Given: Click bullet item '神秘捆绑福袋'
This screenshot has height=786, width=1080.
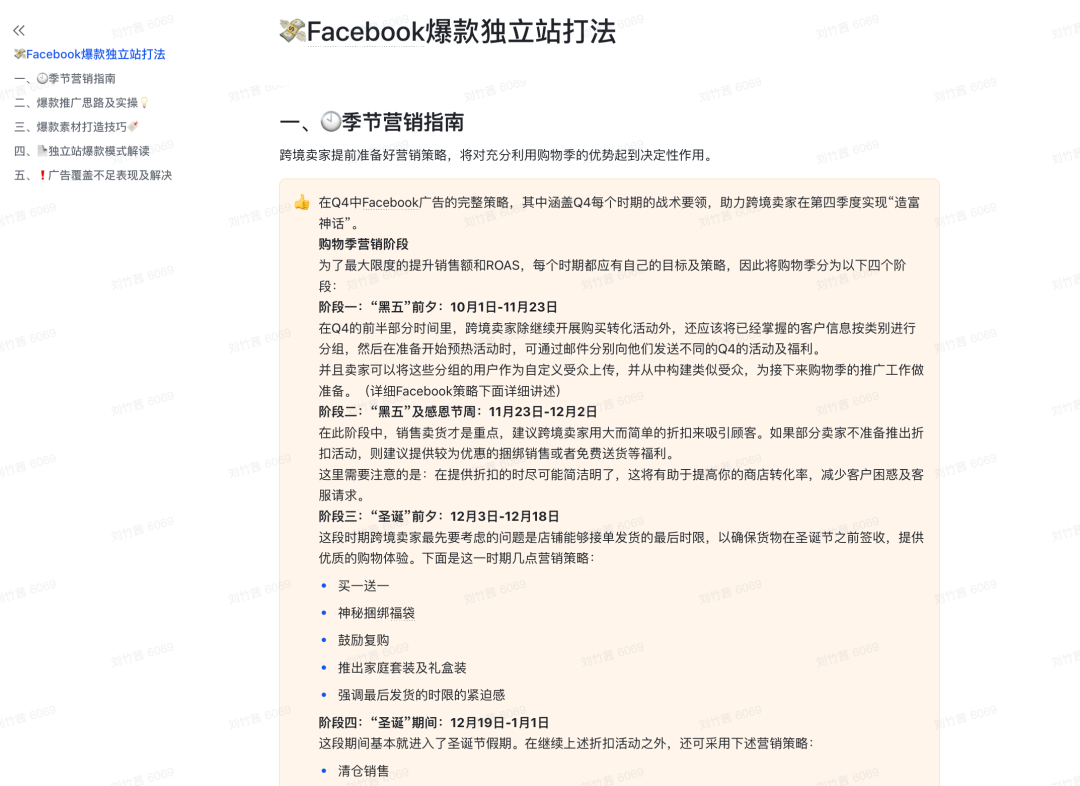Looking at the screenshot, I should pyautogui.click(x=376, y=612).
